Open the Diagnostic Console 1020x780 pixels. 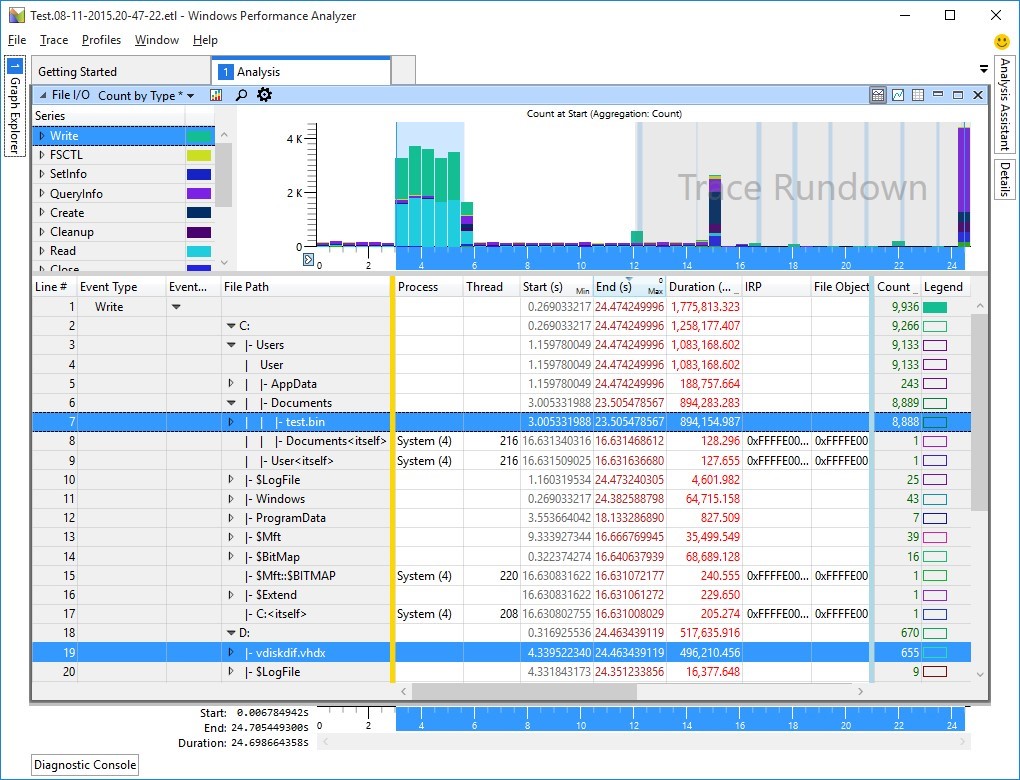[85, 765]
